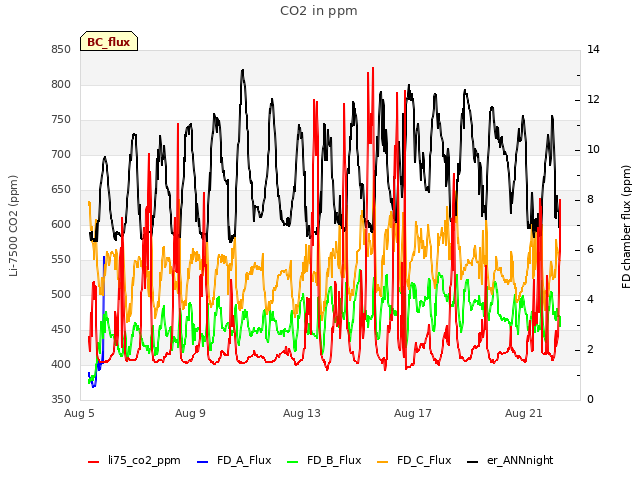Screen dimensions: 640x480
Task: Click the 450 left-axis tick label
Action: 61,329
